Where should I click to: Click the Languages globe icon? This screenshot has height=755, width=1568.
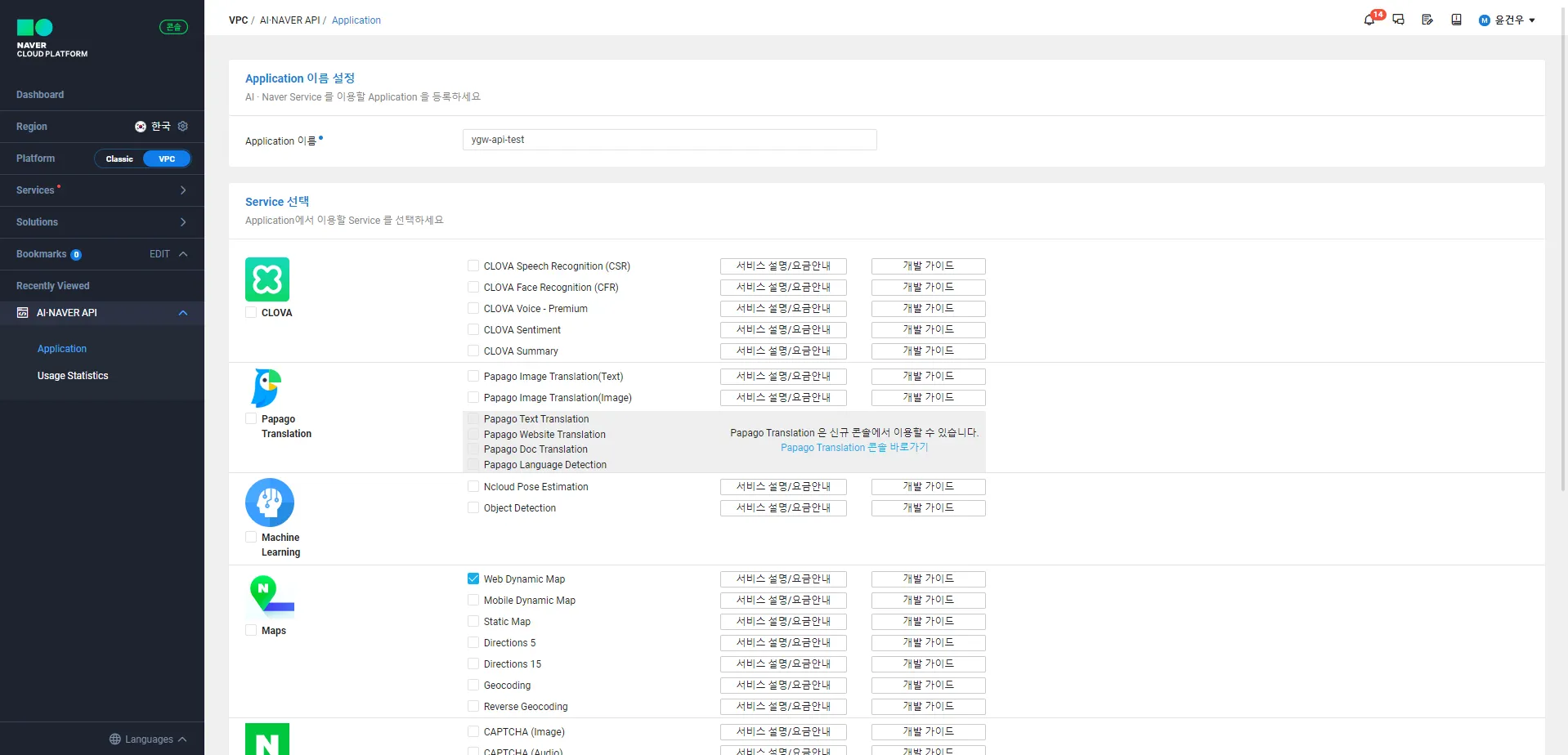pyautogui.click(x=115, y=739)
